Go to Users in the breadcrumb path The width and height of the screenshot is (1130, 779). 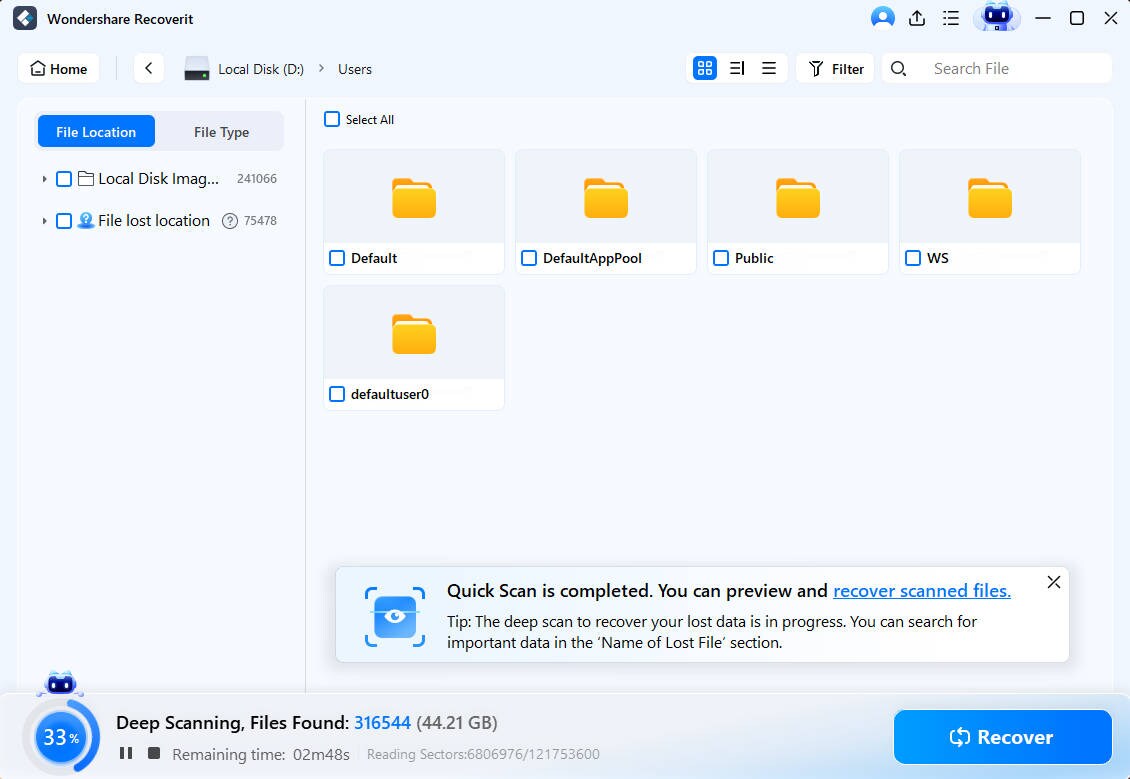click(x=355, y=69)
